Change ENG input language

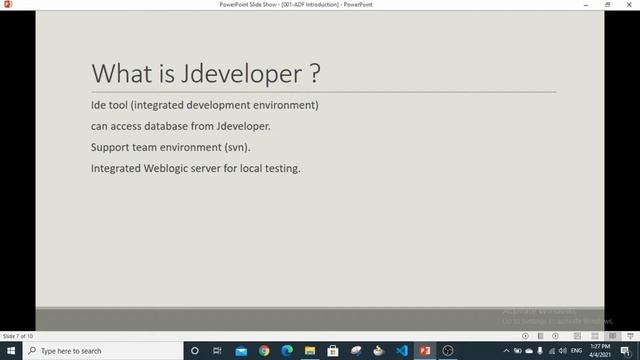pyautogui.click(x=576, y=351)
